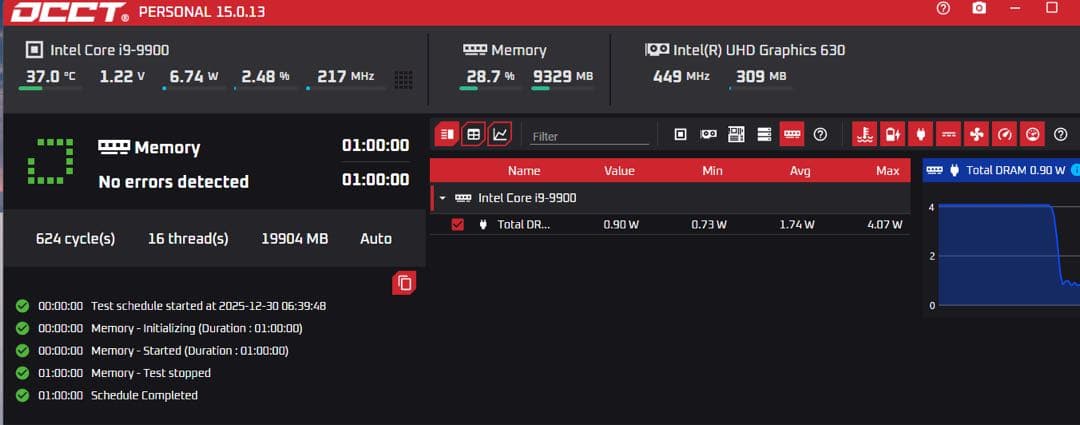Collapse the Intel Core i9-9900 sensor group

(x=443, y=198)
